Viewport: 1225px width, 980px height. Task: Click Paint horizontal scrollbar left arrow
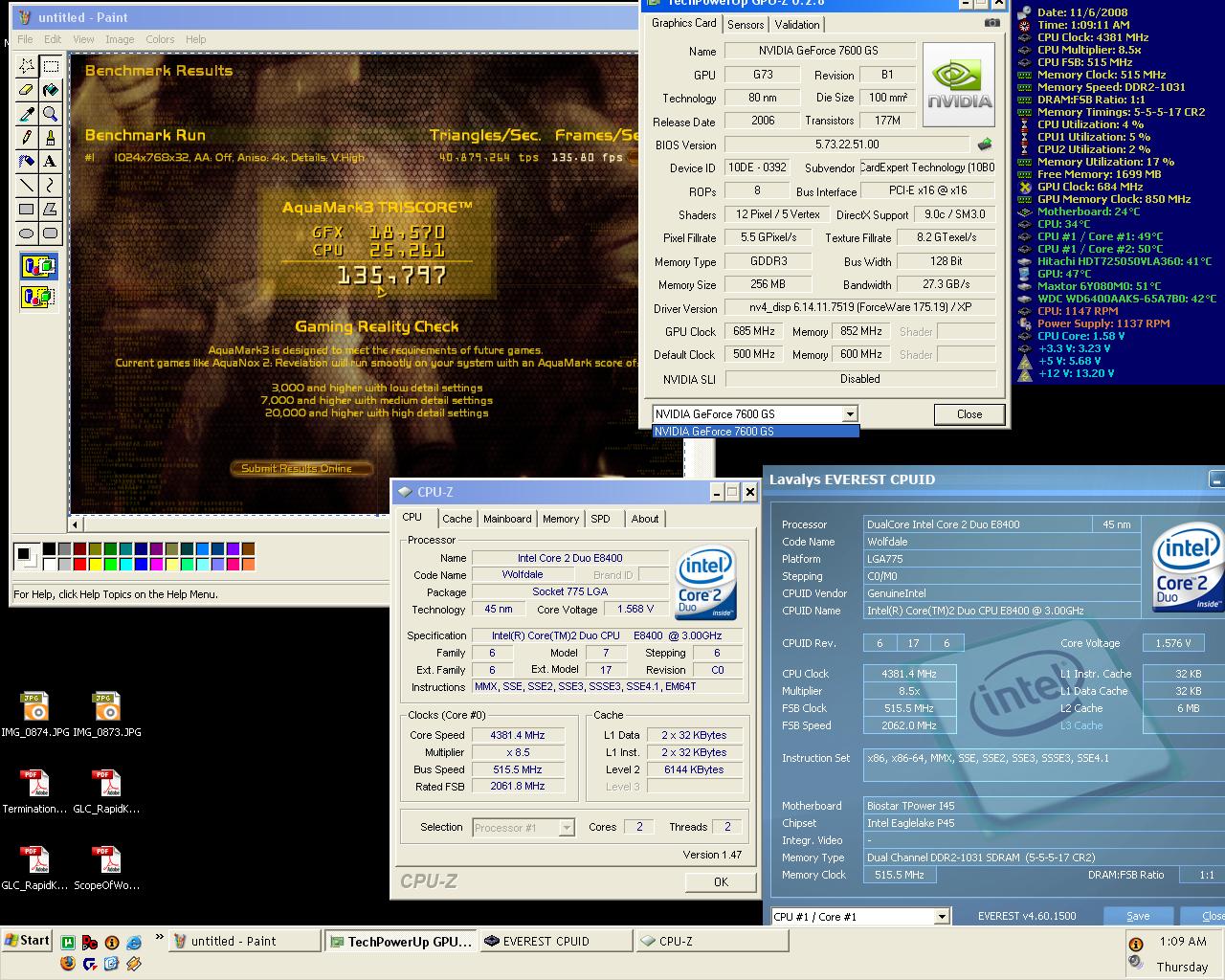tap(77, 524)
